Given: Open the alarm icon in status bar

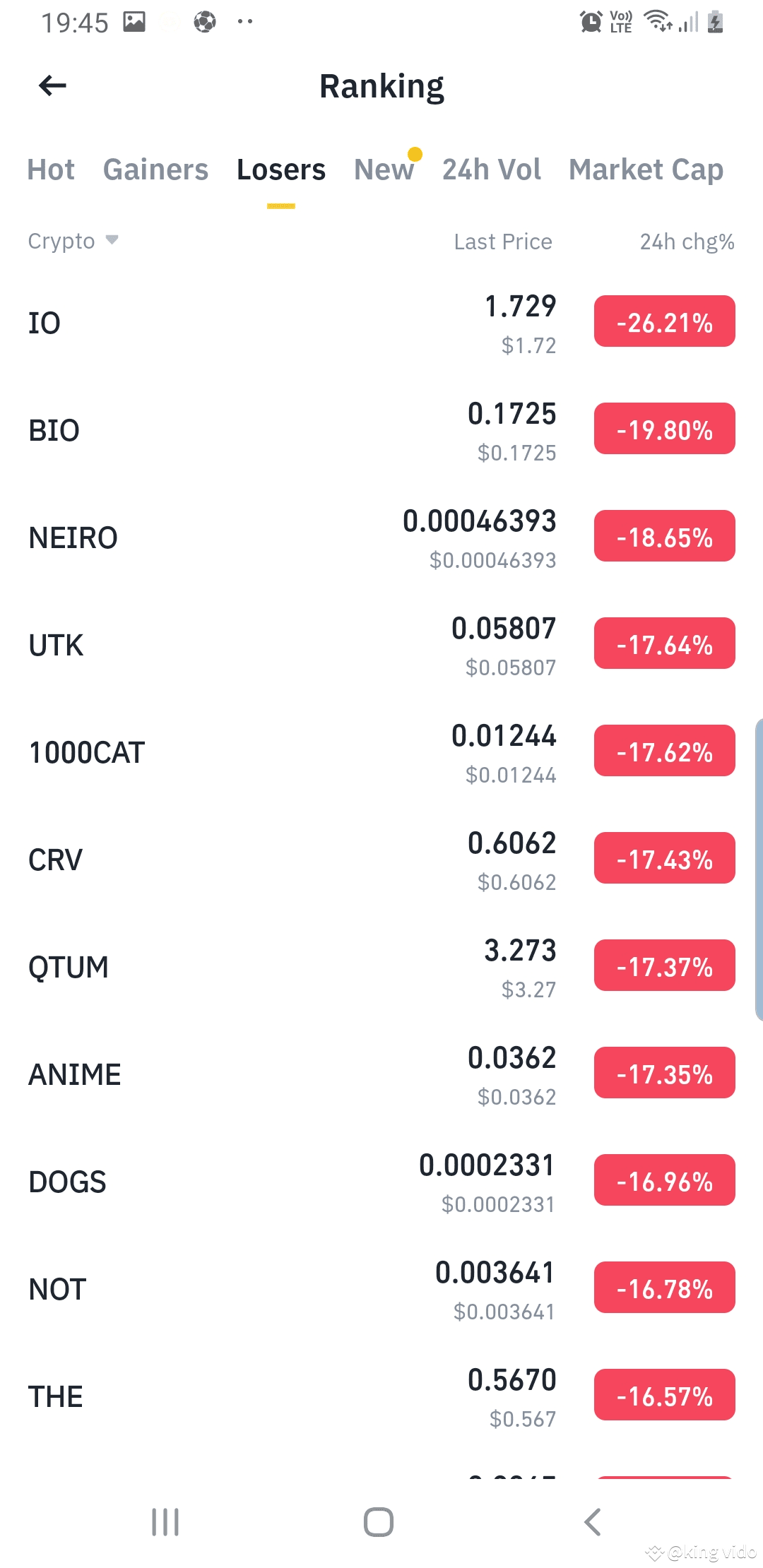Looking at the screenshot, I should [x=591, y=22].
